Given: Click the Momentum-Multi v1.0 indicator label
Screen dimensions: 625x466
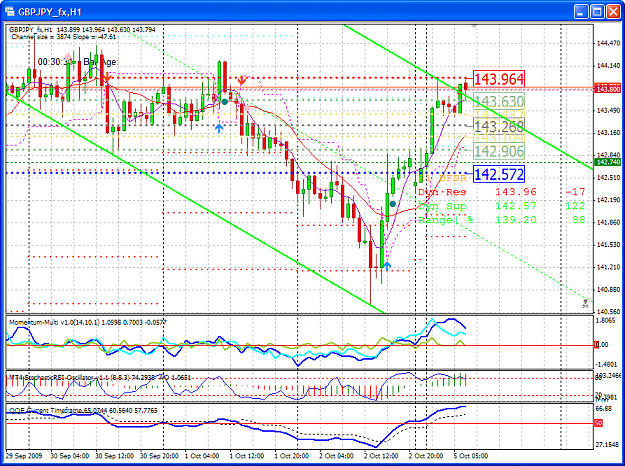Looking at the screenshot, I should (88, 322).
